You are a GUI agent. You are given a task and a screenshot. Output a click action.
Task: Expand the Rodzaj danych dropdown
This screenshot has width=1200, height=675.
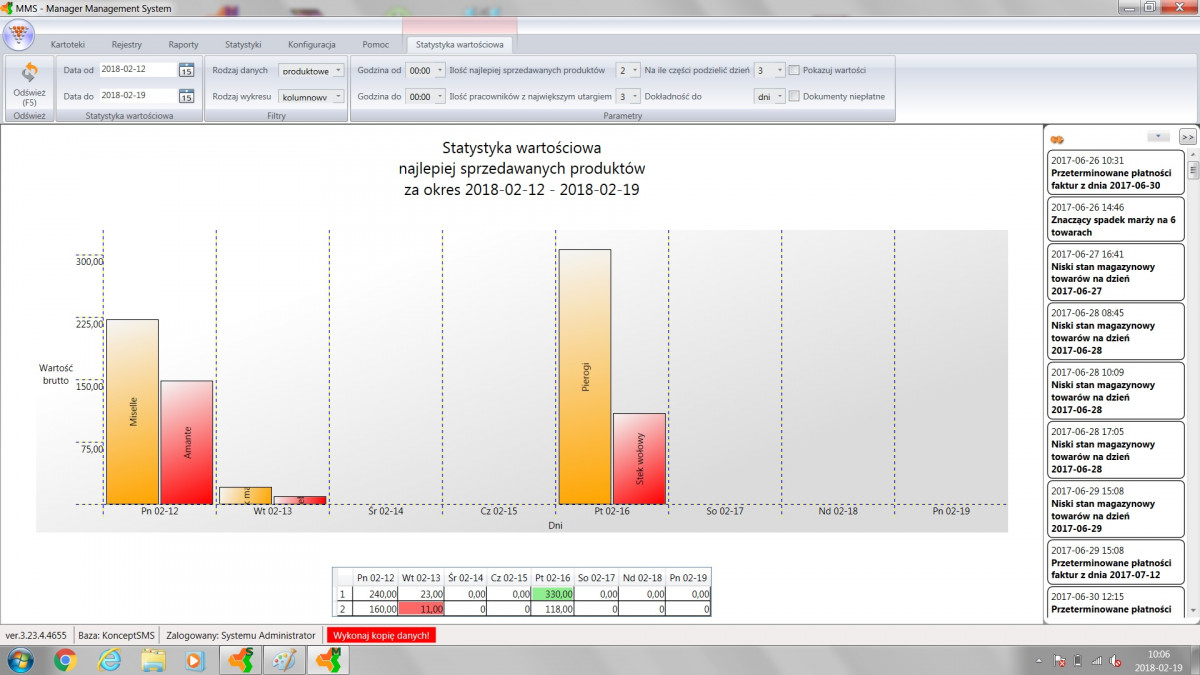point(311,71)
